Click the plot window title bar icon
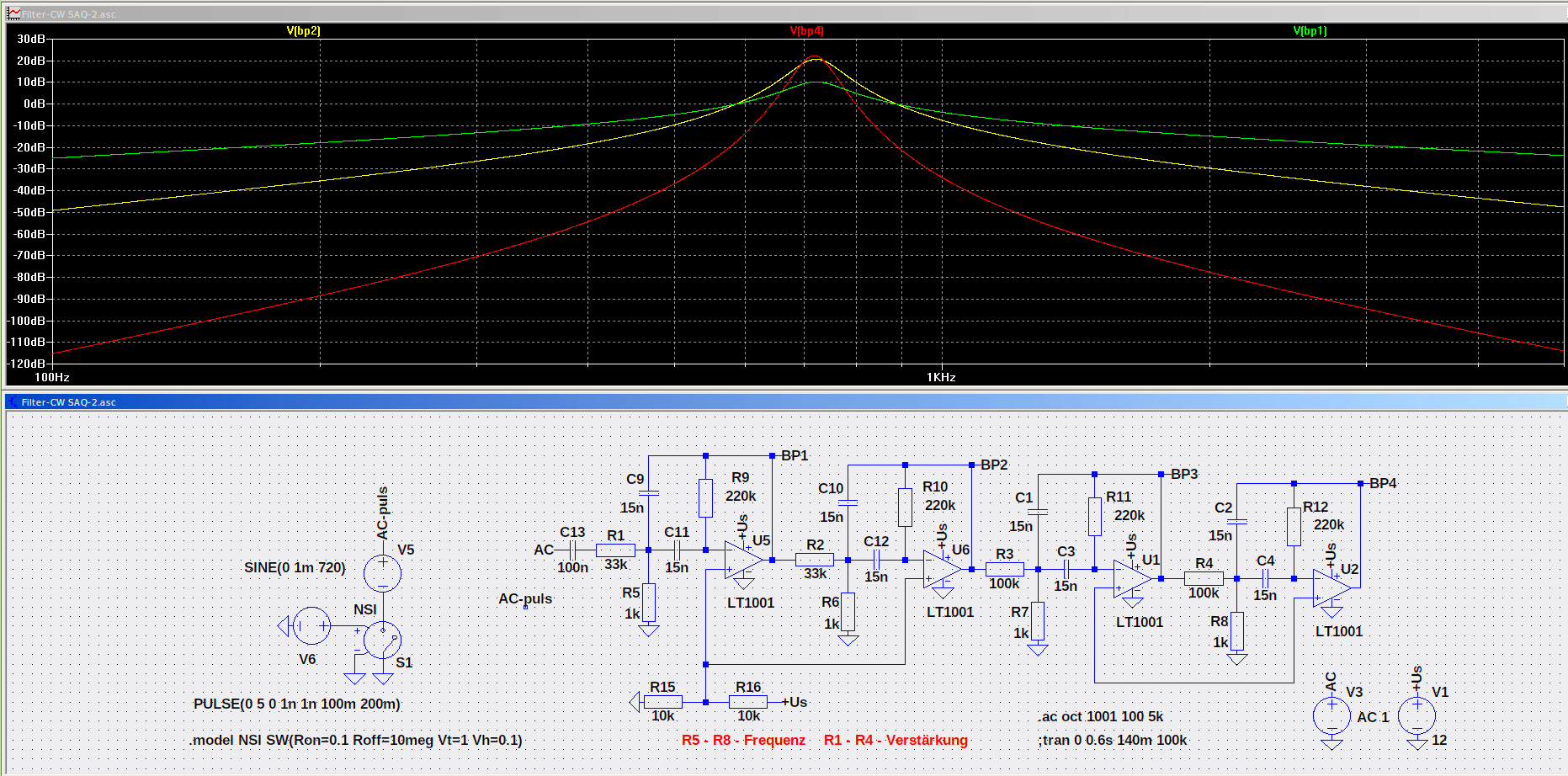This screenshot has width=1568, height=776. 13,13
